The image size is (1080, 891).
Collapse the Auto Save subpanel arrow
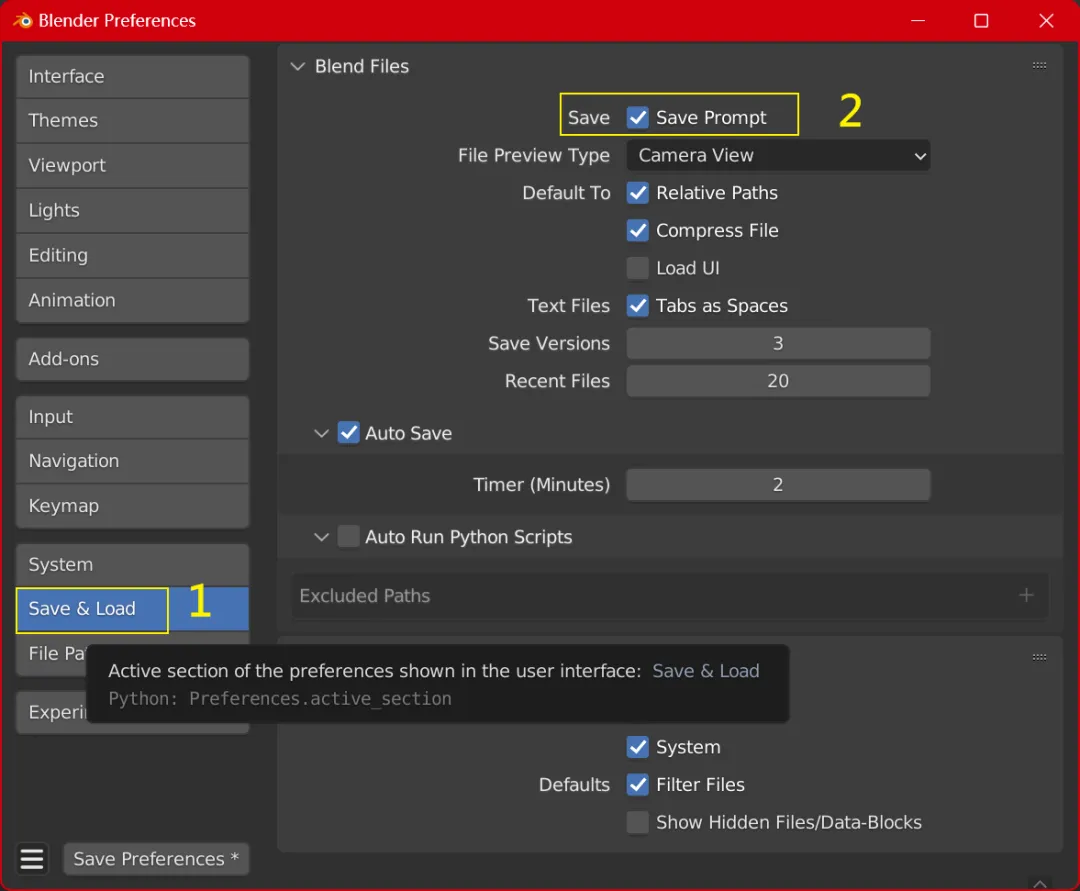coord(321,433)
